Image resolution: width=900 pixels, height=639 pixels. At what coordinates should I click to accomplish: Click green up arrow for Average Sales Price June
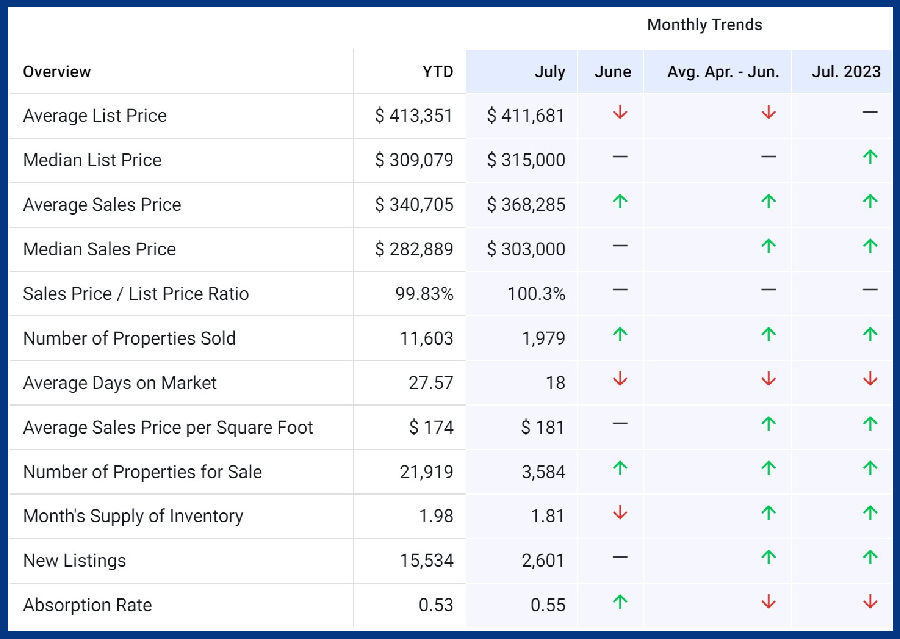tap(620, 202)
